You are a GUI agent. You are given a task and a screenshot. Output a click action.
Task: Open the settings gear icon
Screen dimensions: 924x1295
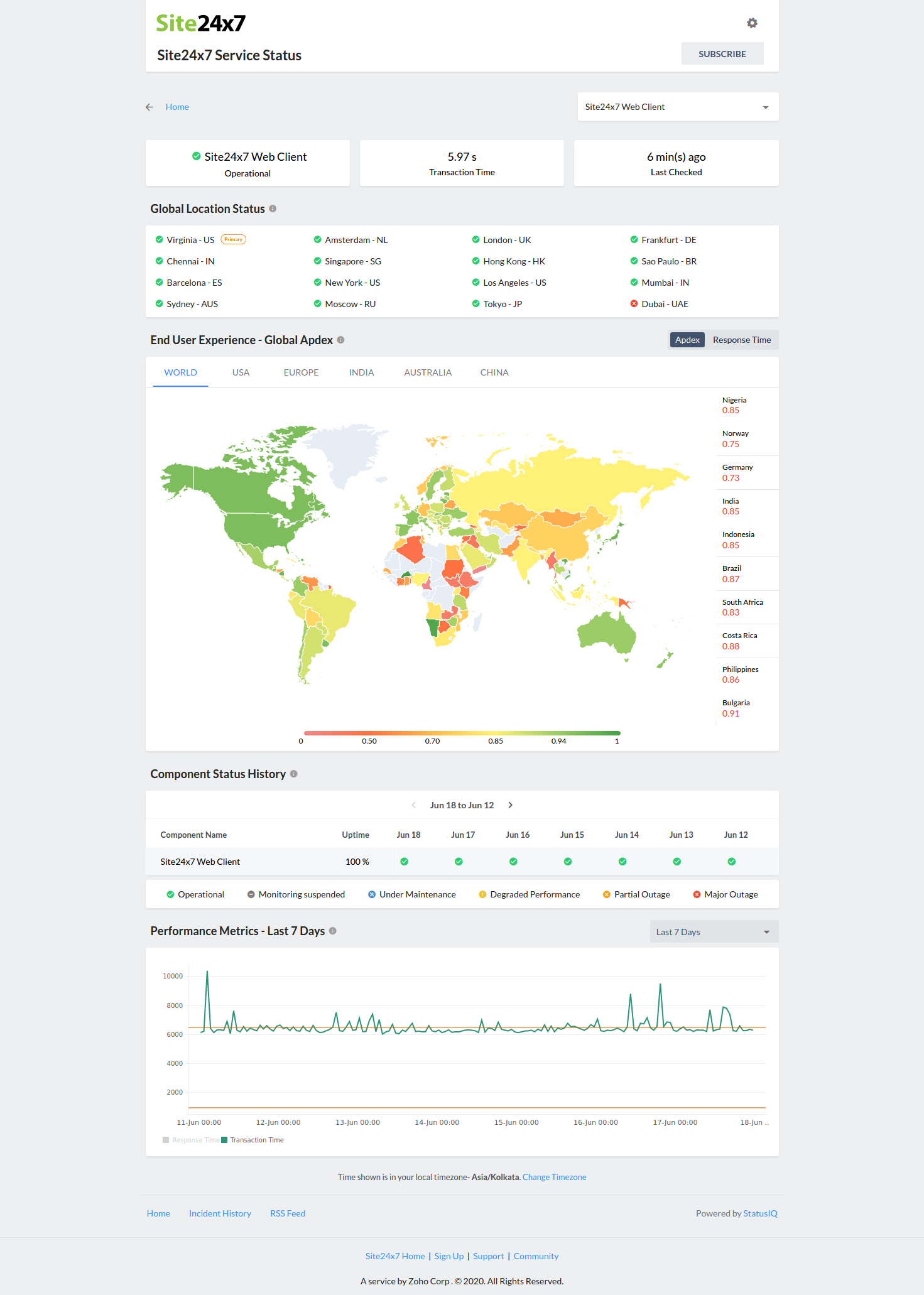(x=752, y=23)
